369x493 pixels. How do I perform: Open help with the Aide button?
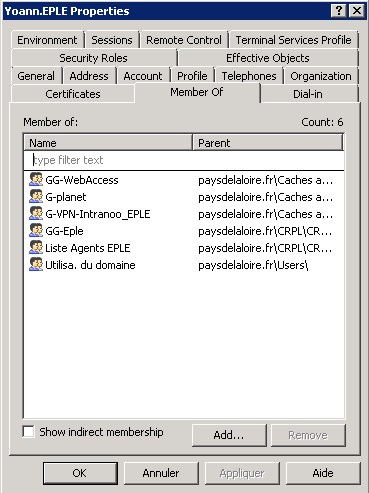323,473
